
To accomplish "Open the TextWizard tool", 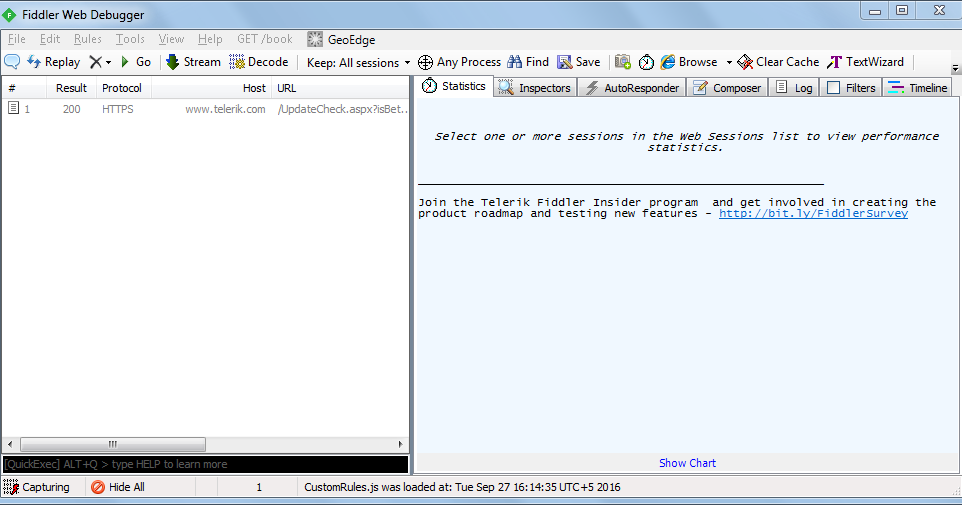I will 866,62.
